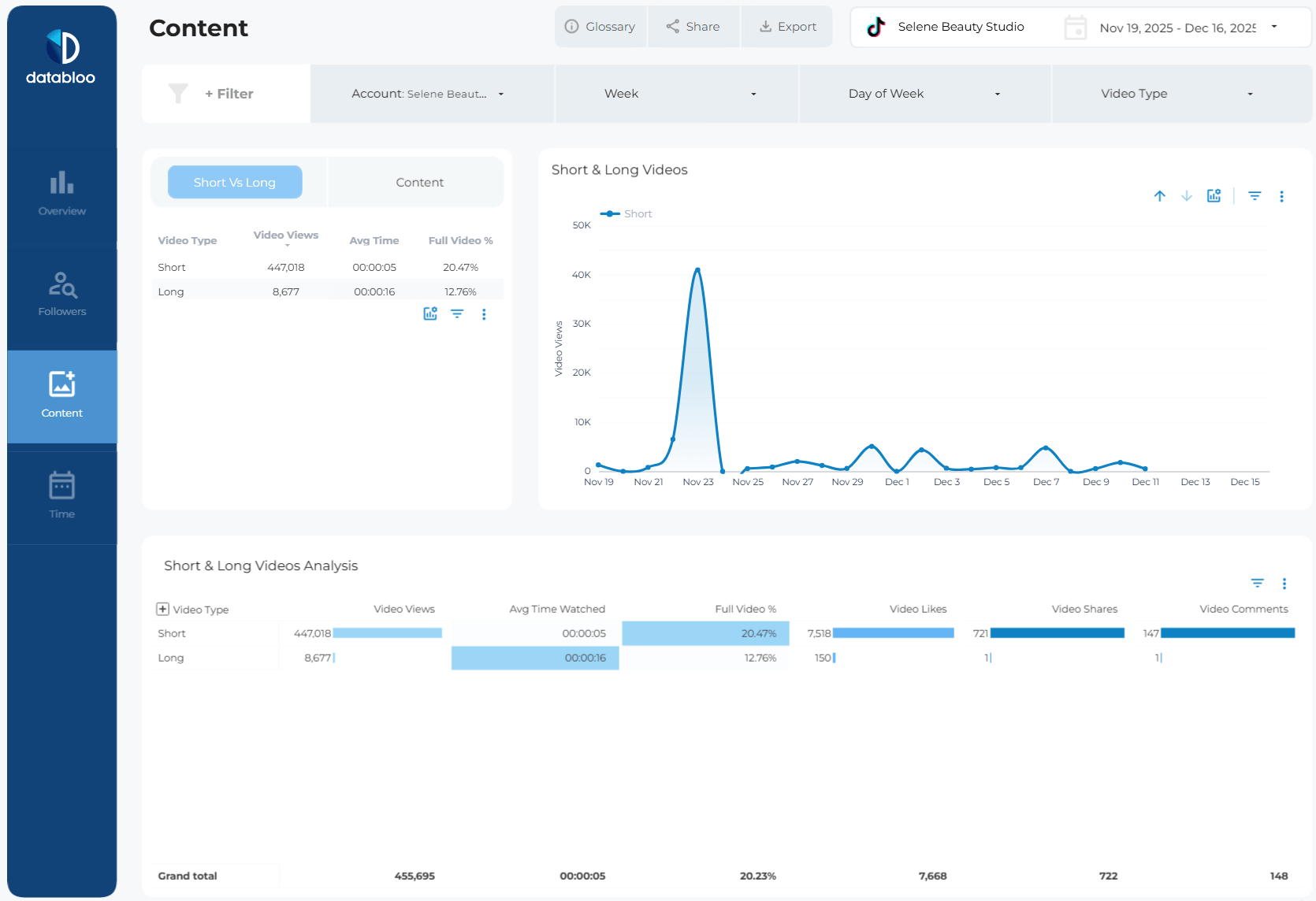Open the Day of Week dropdown
This screenshot has width=1316, height=901.
924,93
